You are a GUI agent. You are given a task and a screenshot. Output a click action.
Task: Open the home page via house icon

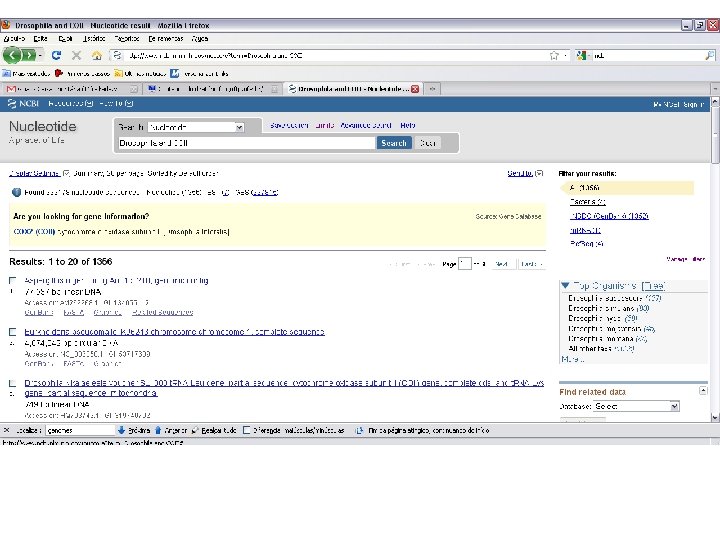point(96,56)
